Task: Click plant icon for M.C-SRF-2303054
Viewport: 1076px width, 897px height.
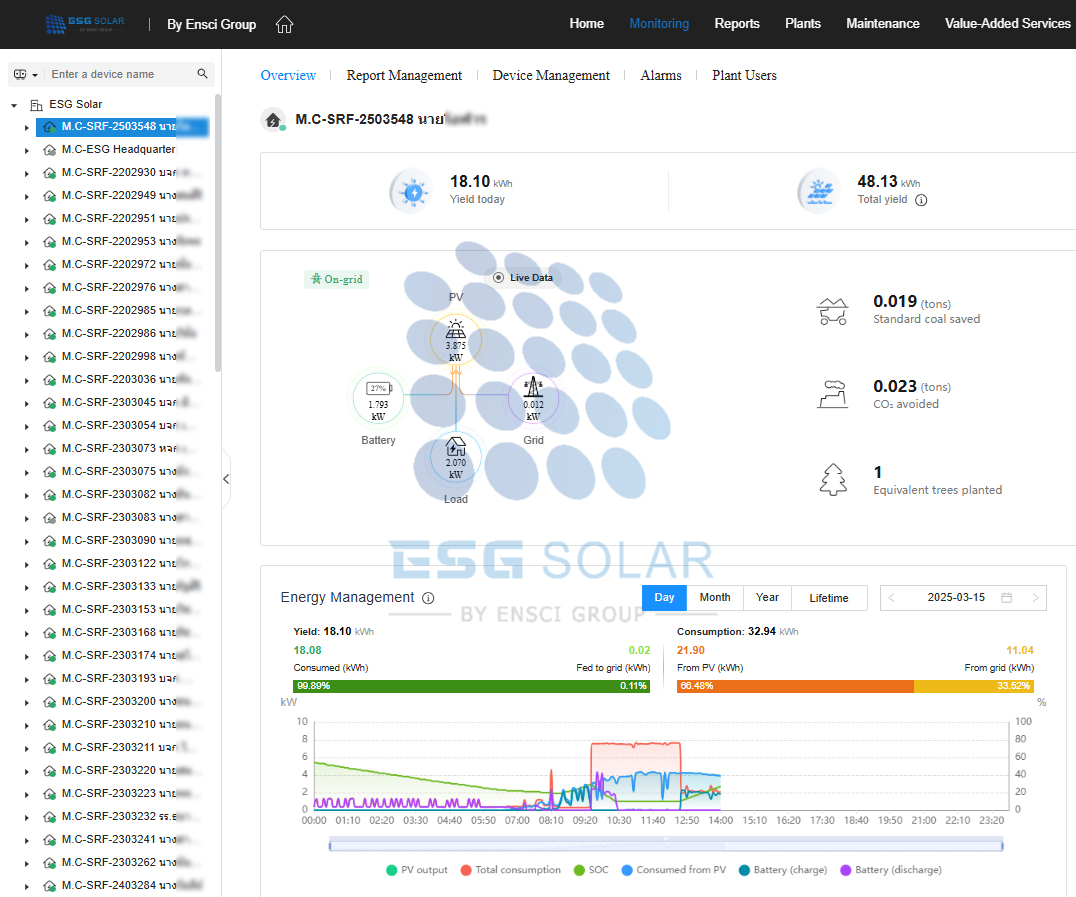Action: pyautogui.click(x=49, y=426)
